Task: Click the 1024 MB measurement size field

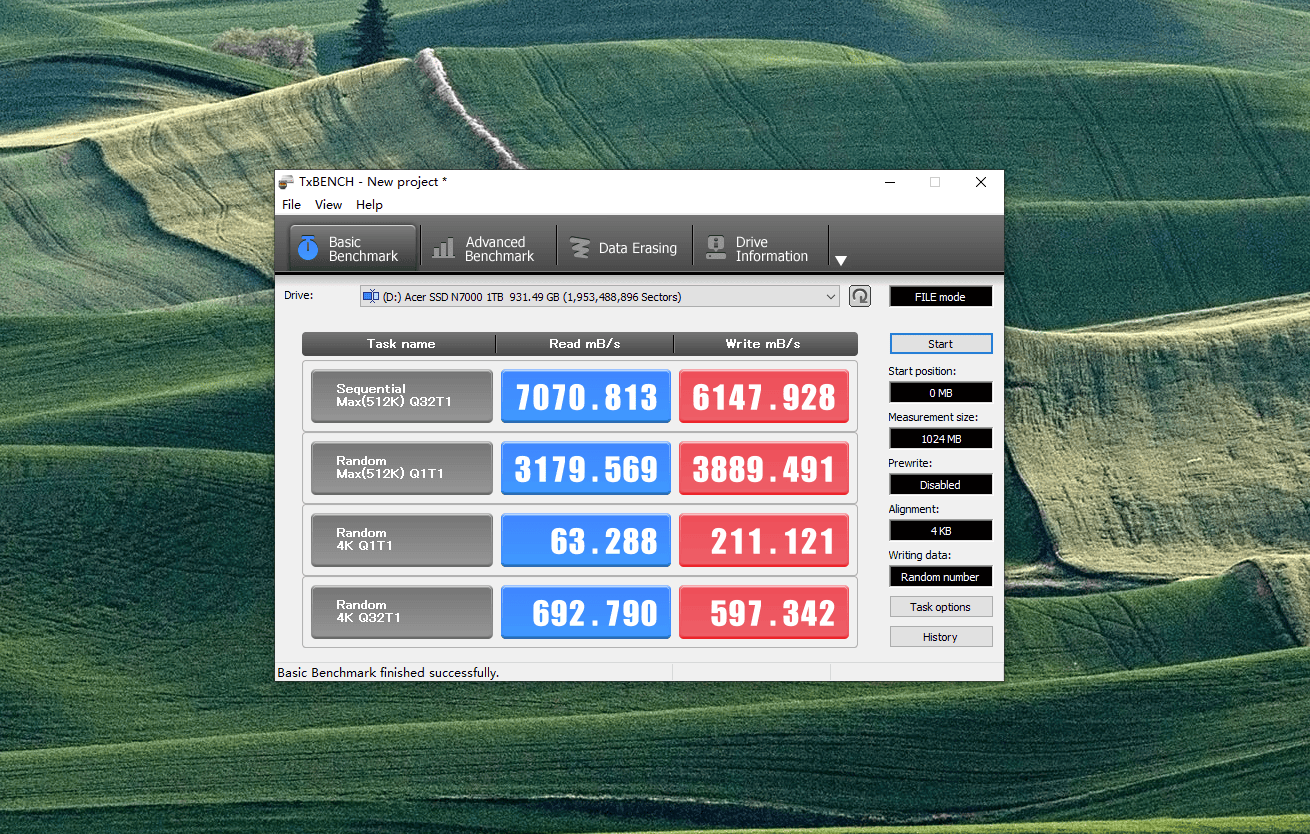Action: point(940,439)
